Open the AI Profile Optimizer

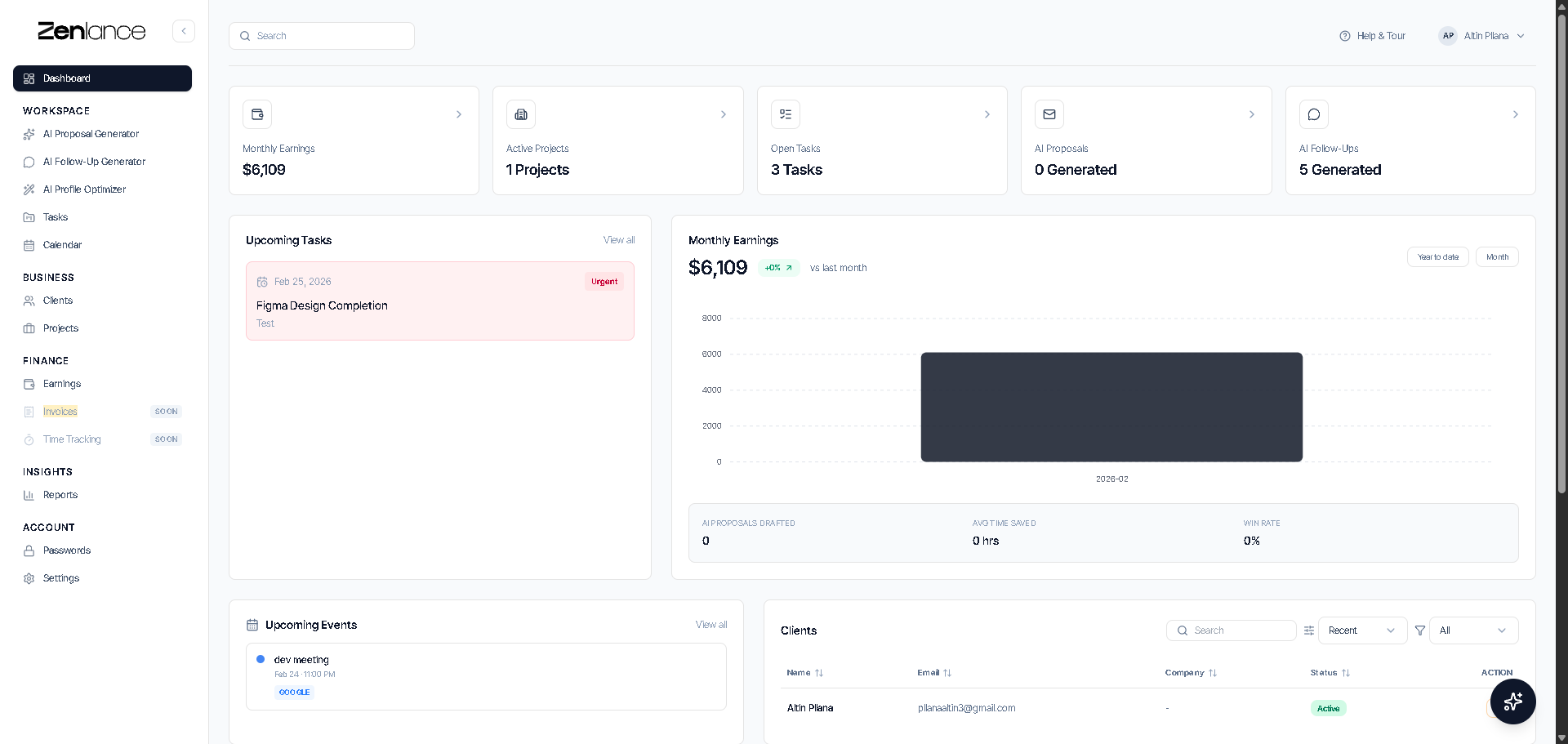point(83,189)
